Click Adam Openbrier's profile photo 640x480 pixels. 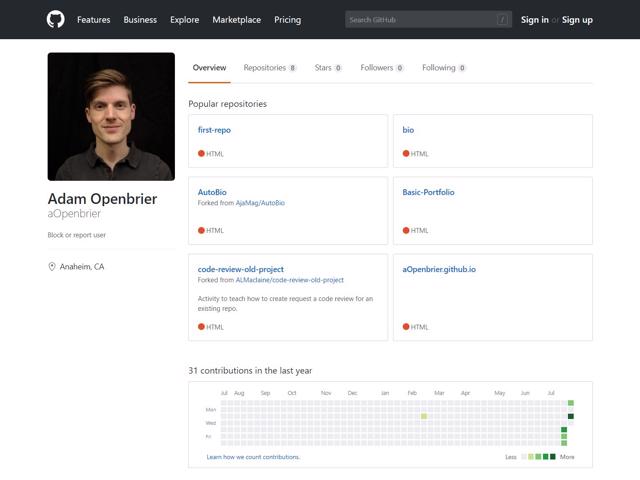tap(111, 116)
